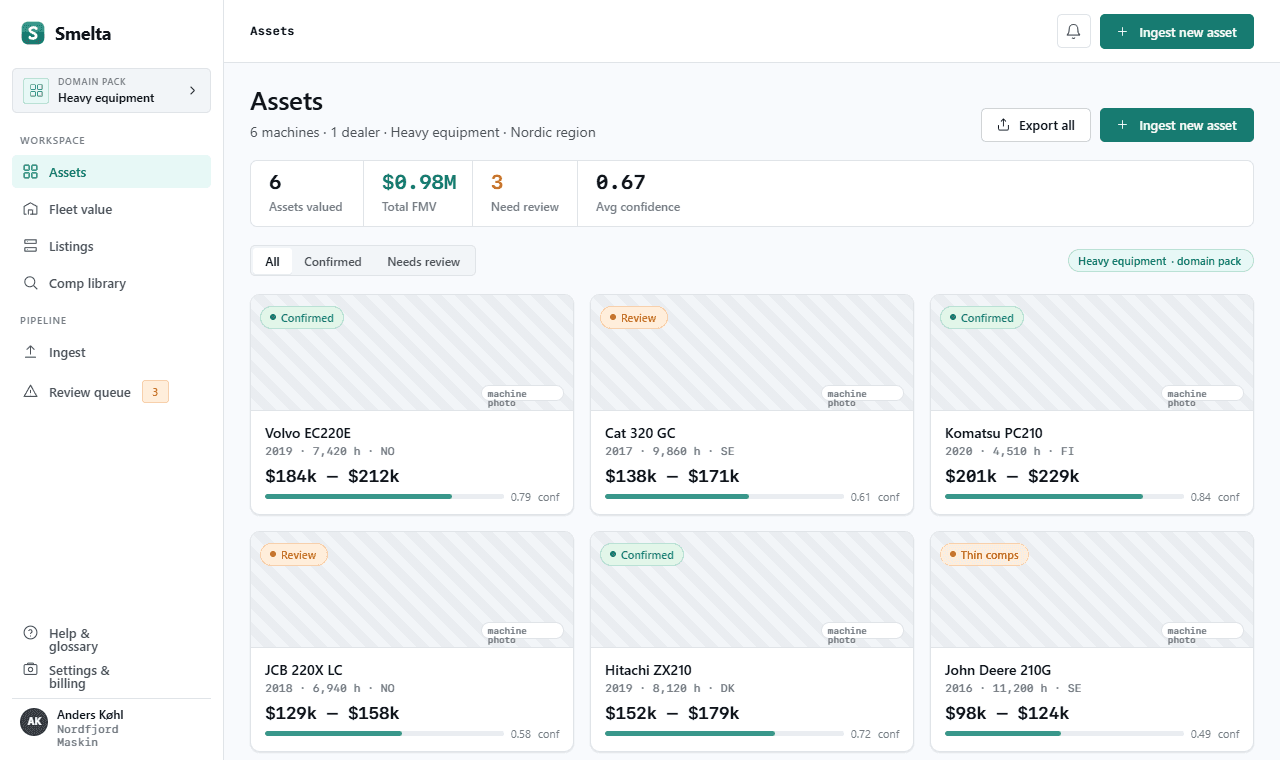Open Settings & billing

[112, 677]
